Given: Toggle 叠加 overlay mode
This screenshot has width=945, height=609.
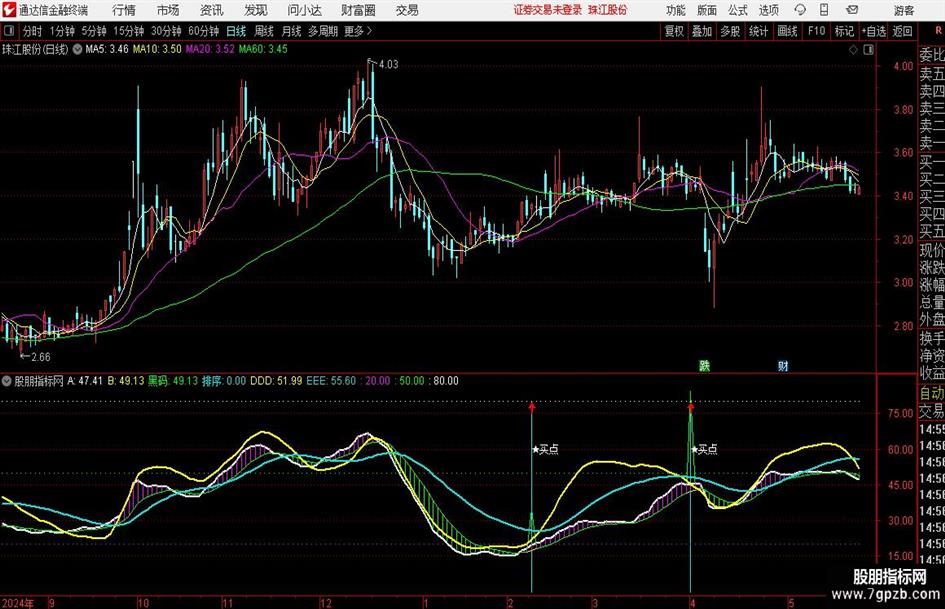Looking at the screenshot, I should 703,31.
